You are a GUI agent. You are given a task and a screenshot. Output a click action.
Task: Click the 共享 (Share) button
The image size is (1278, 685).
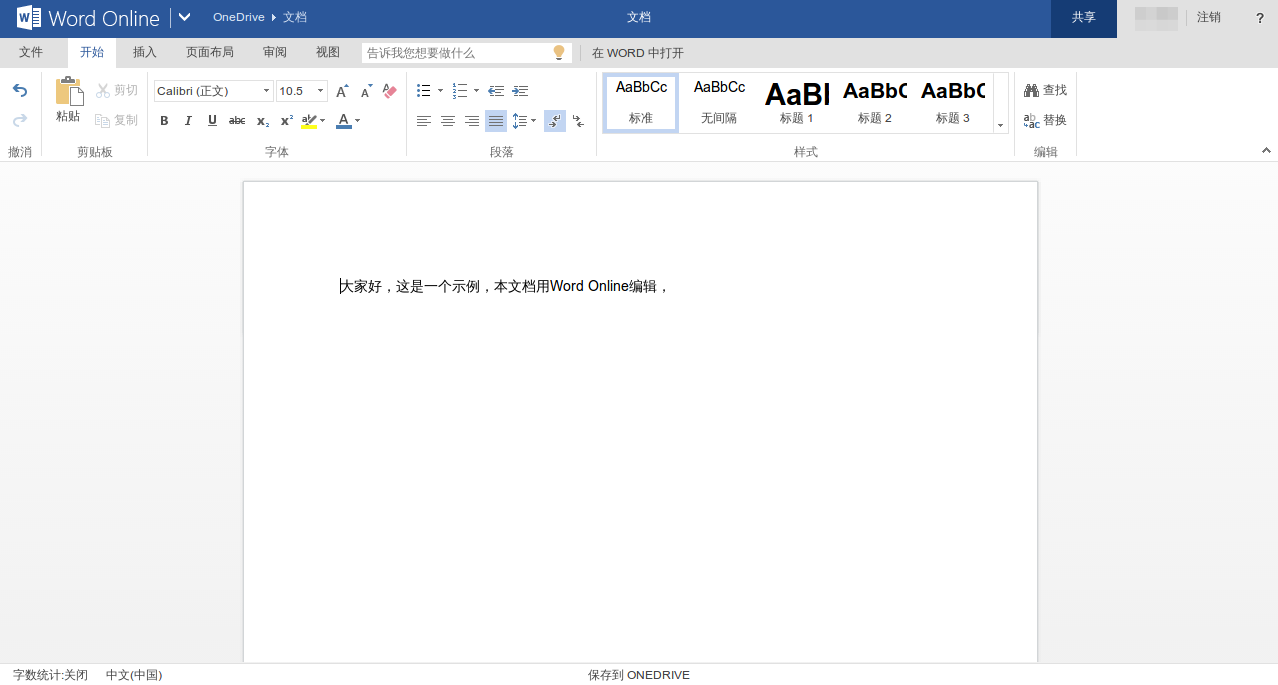click(1084, 18)
